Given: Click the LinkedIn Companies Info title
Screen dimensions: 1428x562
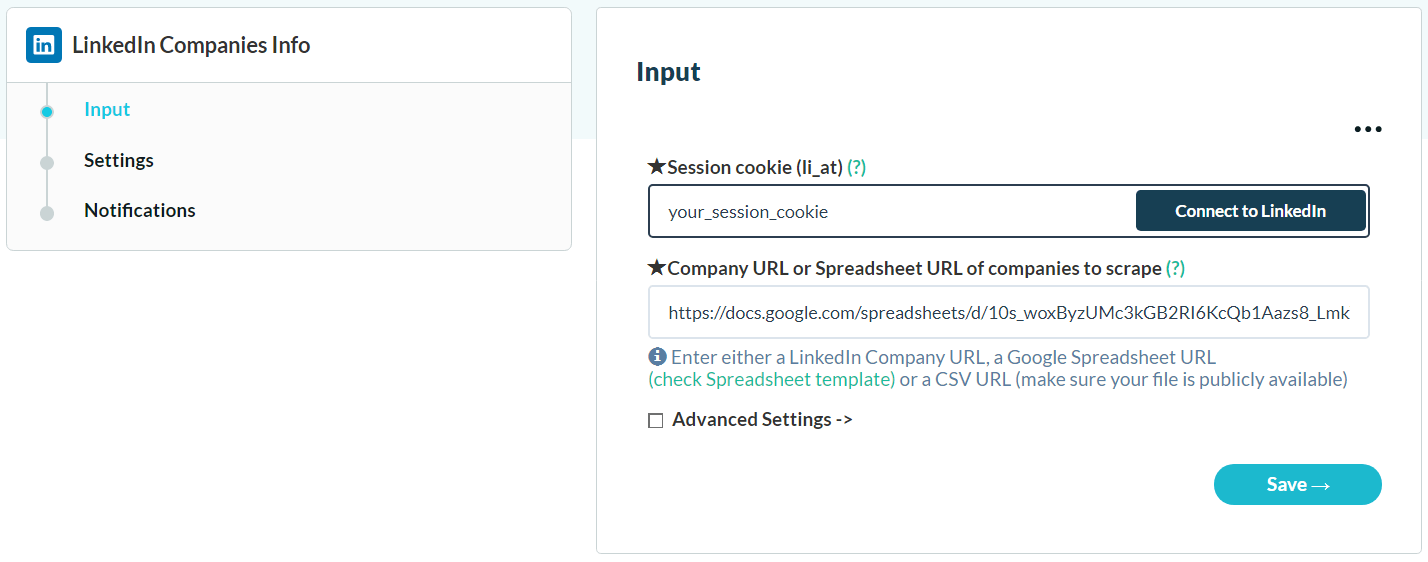Looking at the screenshot, I should pyautogui.click(x=191, y=45).
